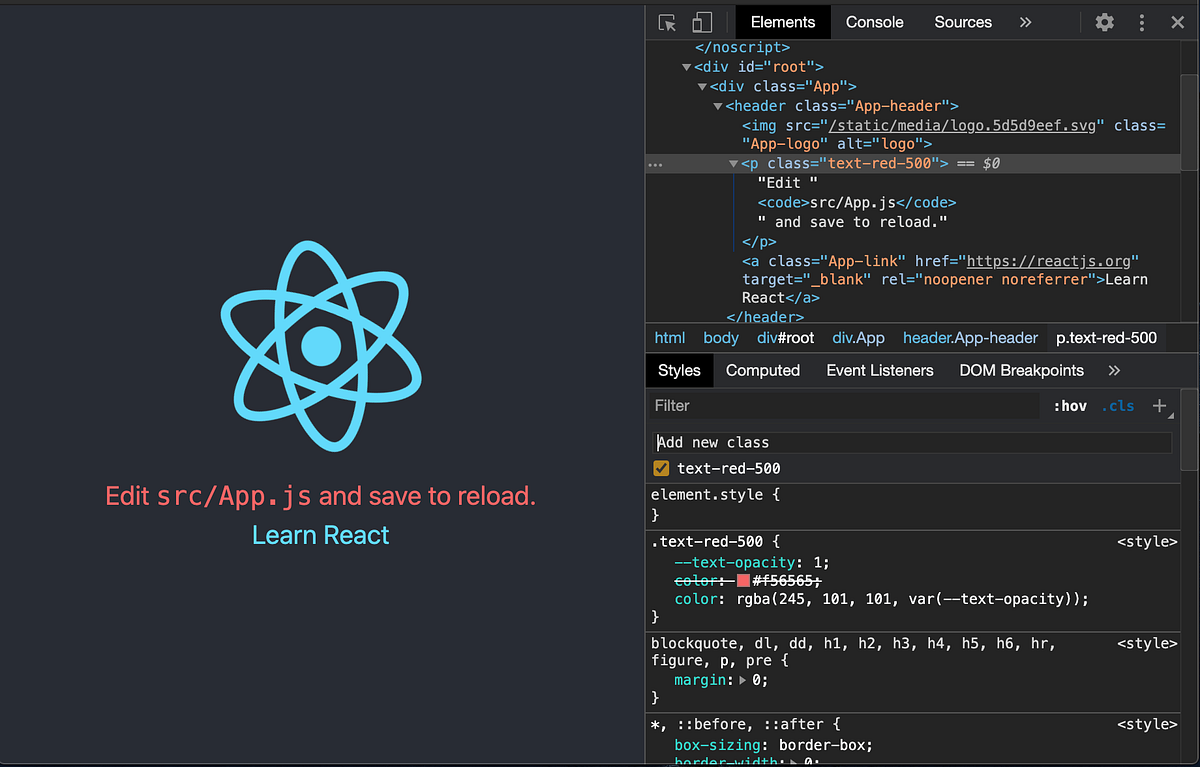Switch to the Event Listeners tab
The width and height of the screenshot is (1200, 767).
(x=879, y=370)
